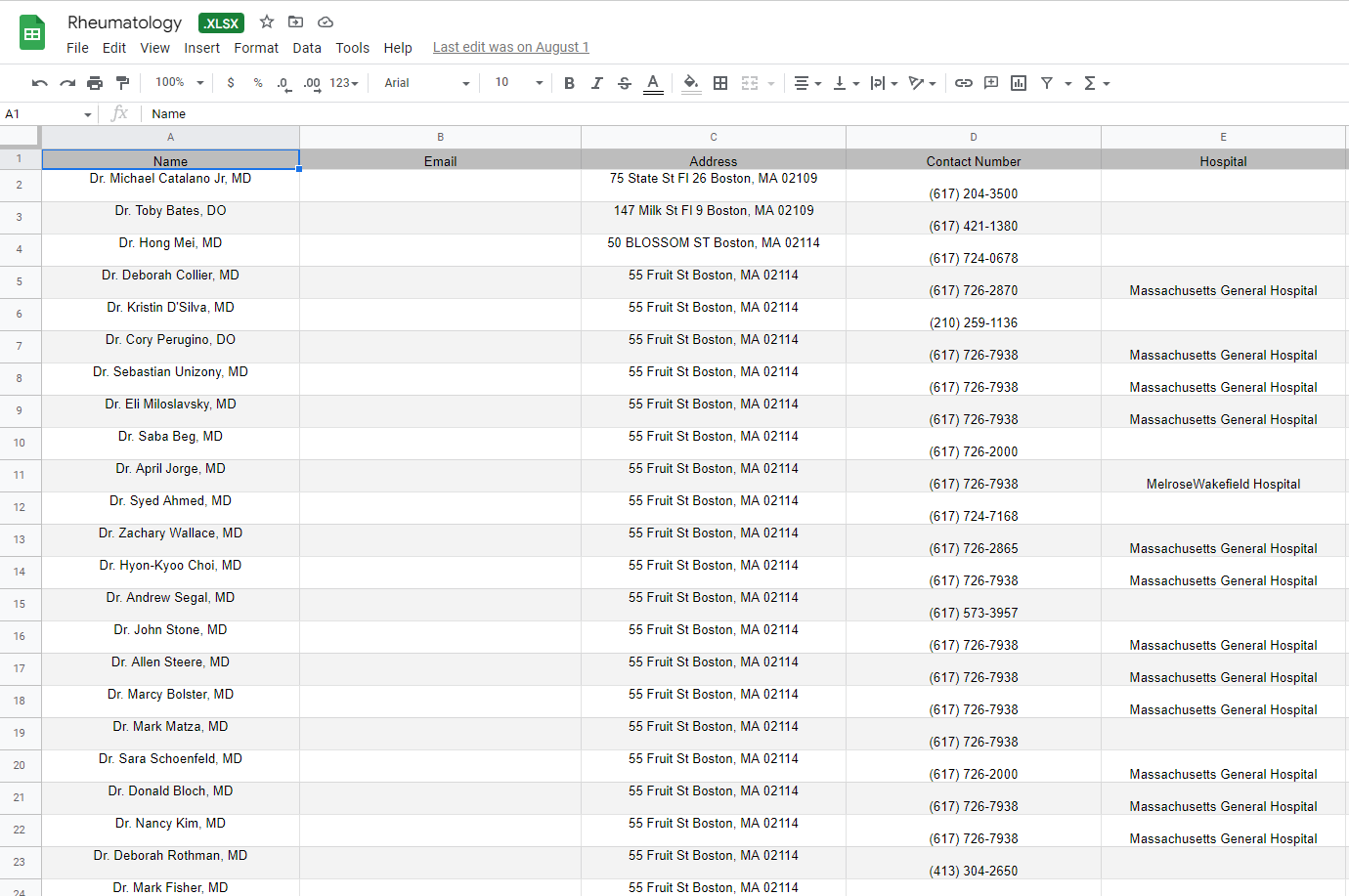Print the spreadsheet using the printer icon
Image resolution: width=1349 pixels, height=896 pixels.
[95, 83]
